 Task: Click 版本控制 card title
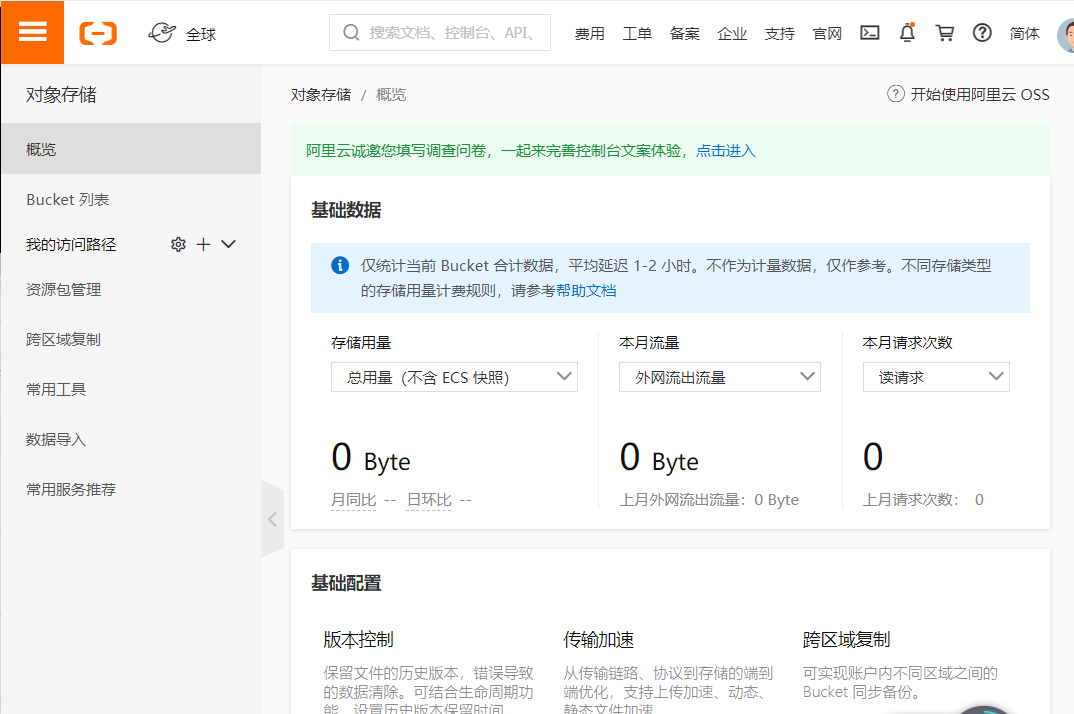coord(358,639)
